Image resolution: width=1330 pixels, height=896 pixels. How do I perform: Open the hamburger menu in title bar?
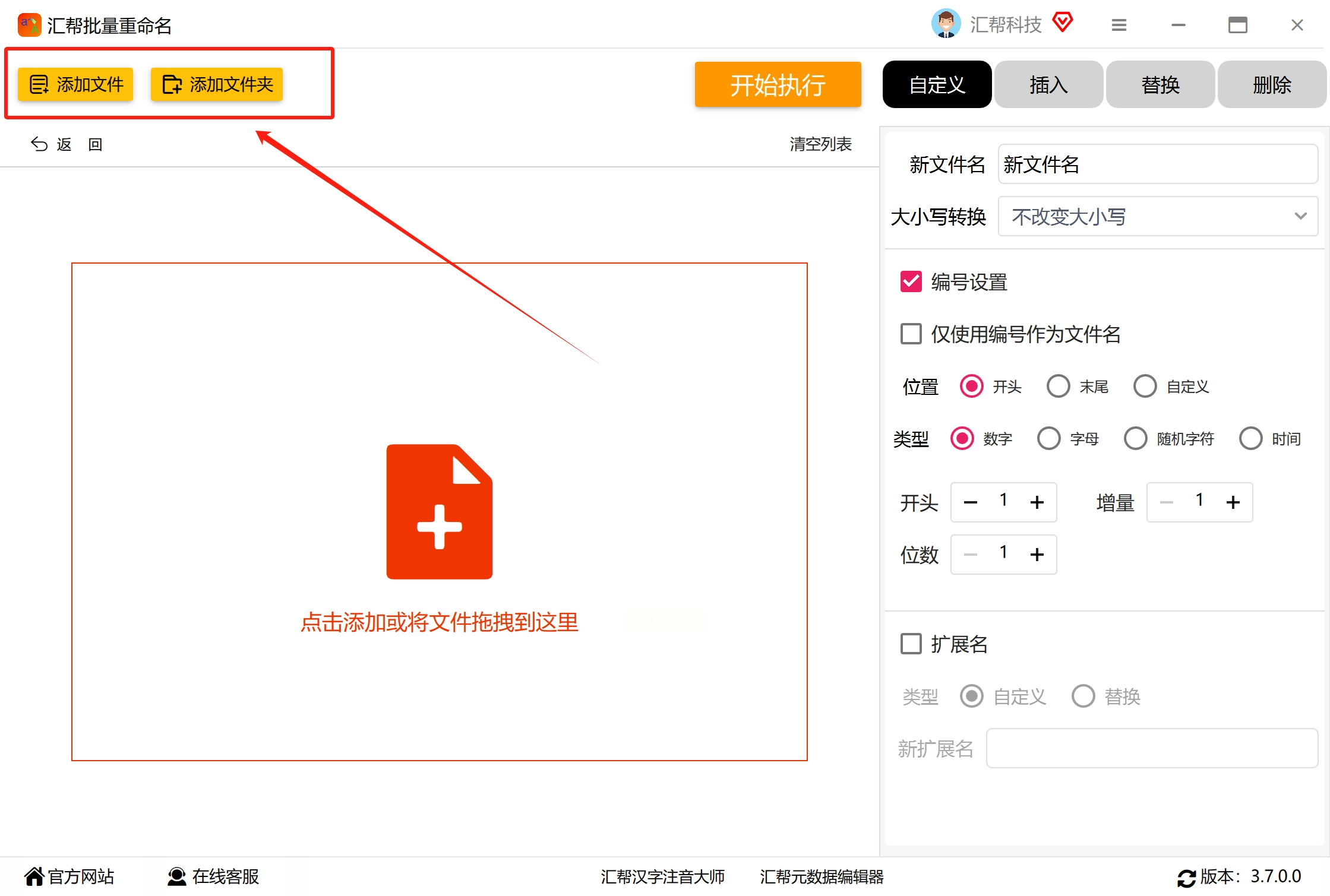pyautogui.click(x=1119, y=24)
